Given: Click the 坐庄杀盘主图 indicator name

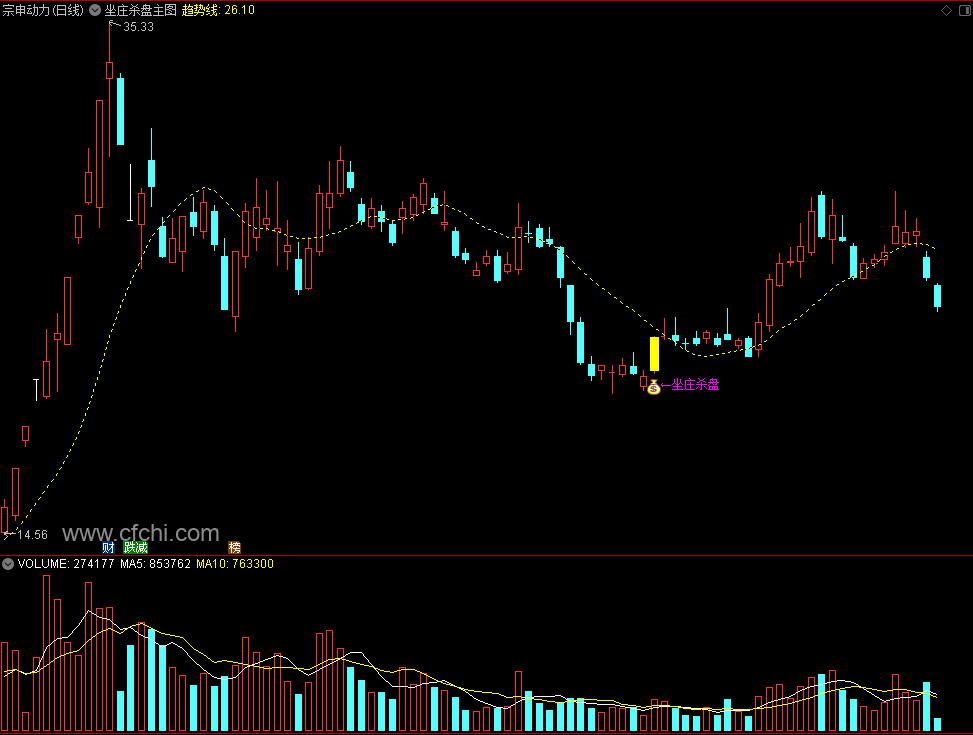Looking at the screenshot, I should pyautogui.click(x=141, y=10).
